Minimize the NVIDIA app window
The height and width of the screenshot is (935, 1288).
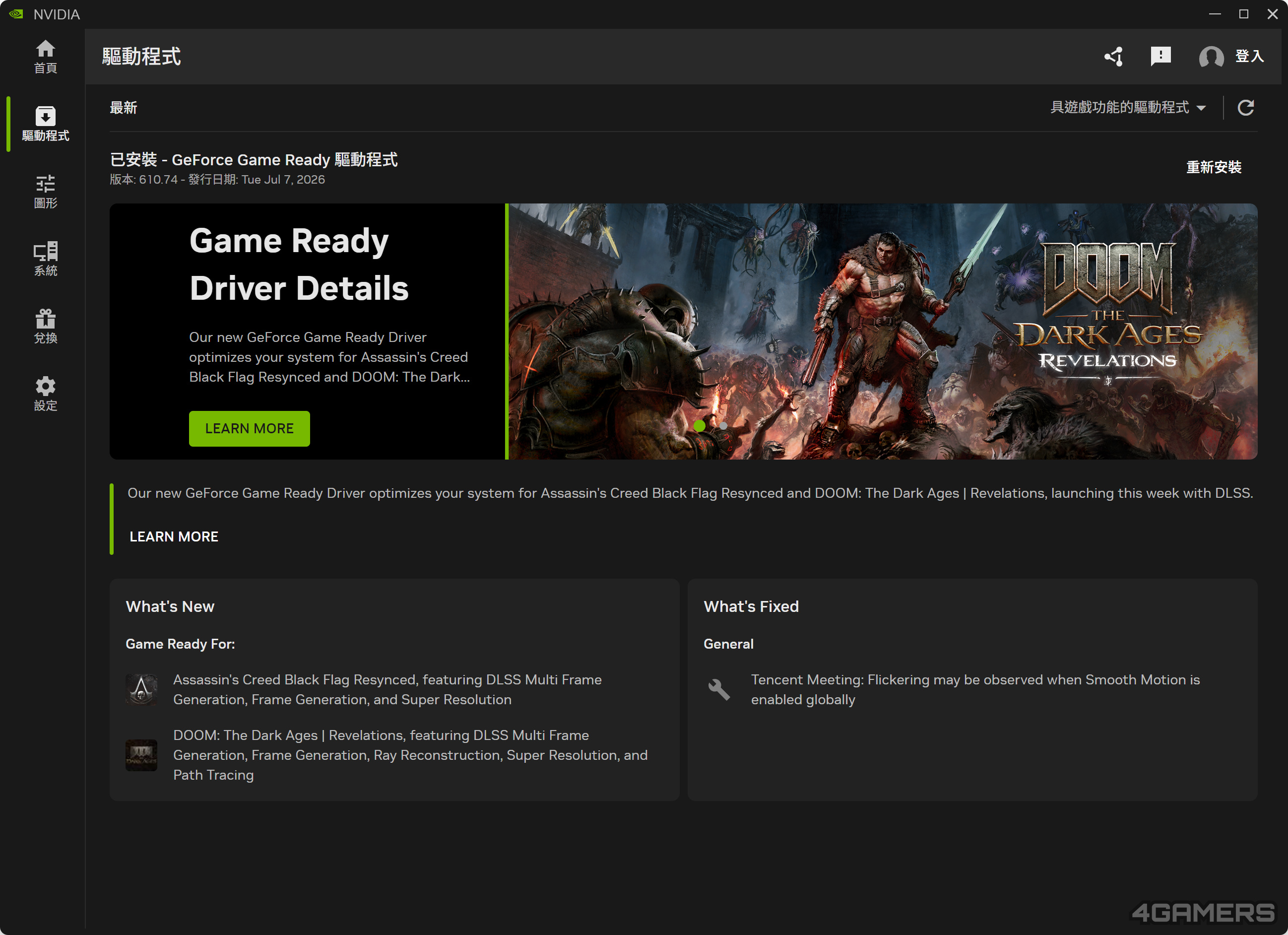(1215, 13)
